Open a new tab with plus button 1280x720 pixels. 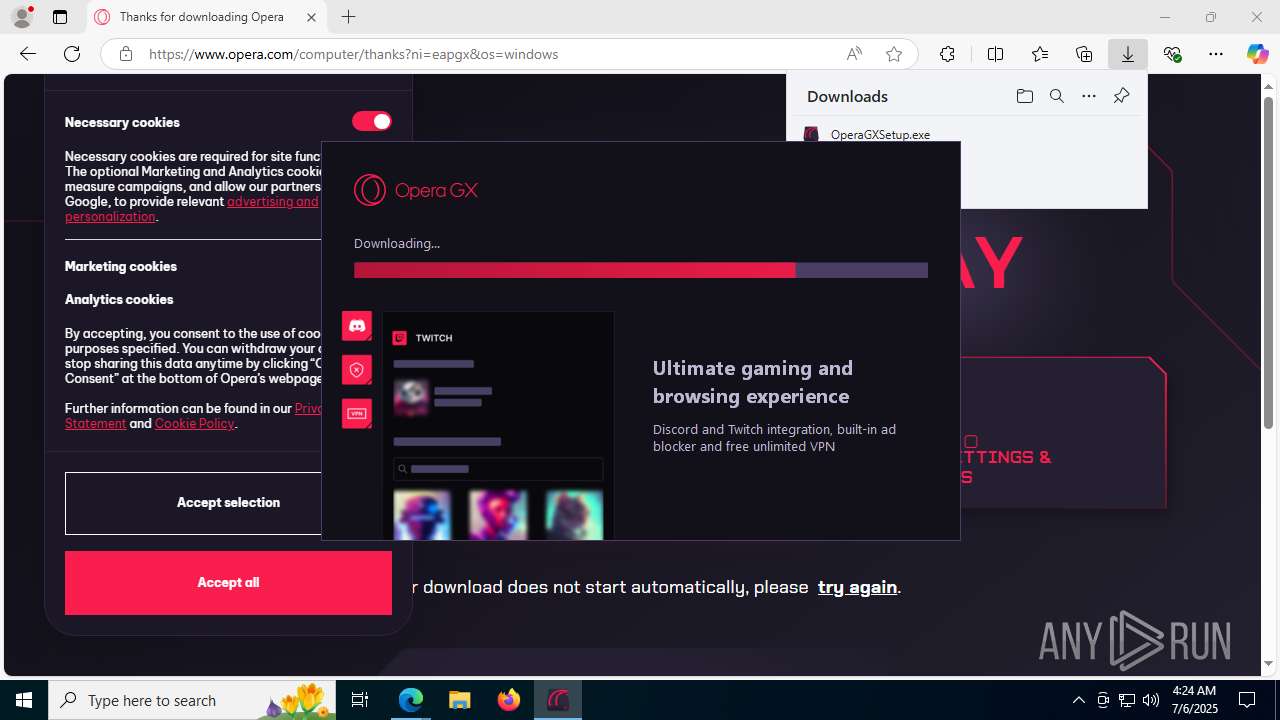[x=348, y=17]
